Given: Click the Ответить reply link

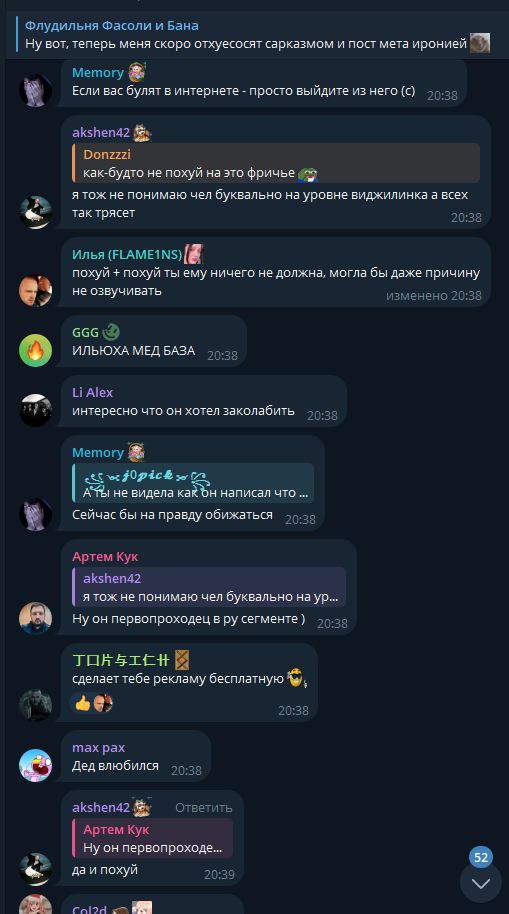Looking at the screenshot, I should coord(203,807).
